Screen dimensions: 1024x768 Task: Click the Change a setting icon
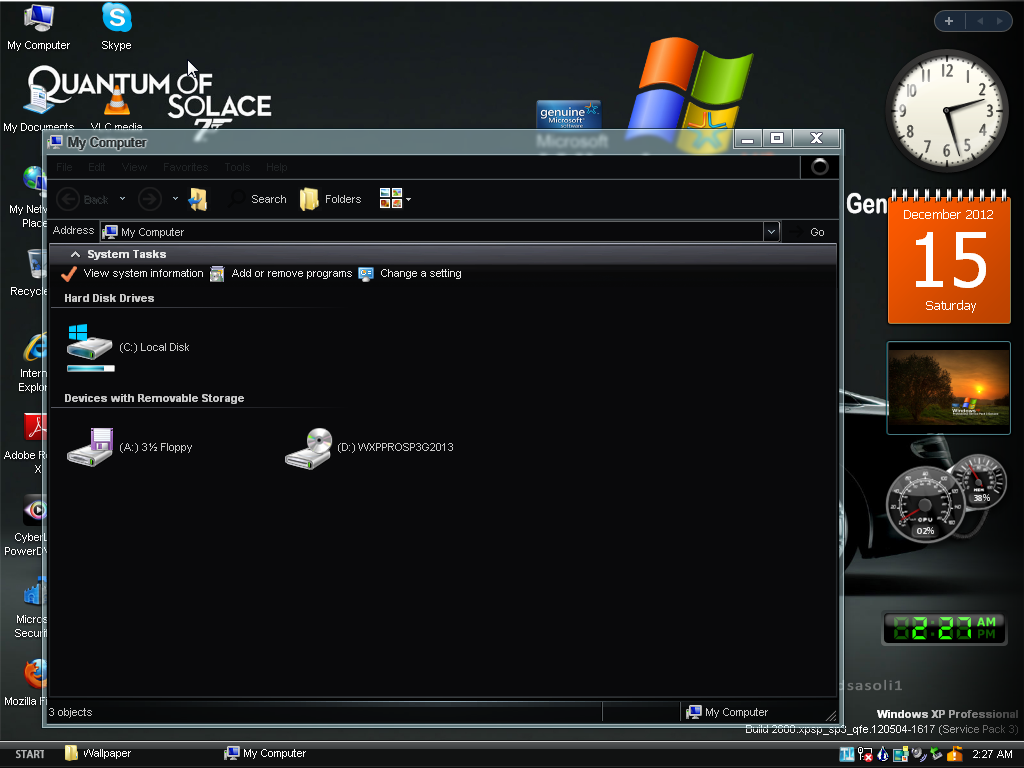pyautogui.click(x=366, y=274)
